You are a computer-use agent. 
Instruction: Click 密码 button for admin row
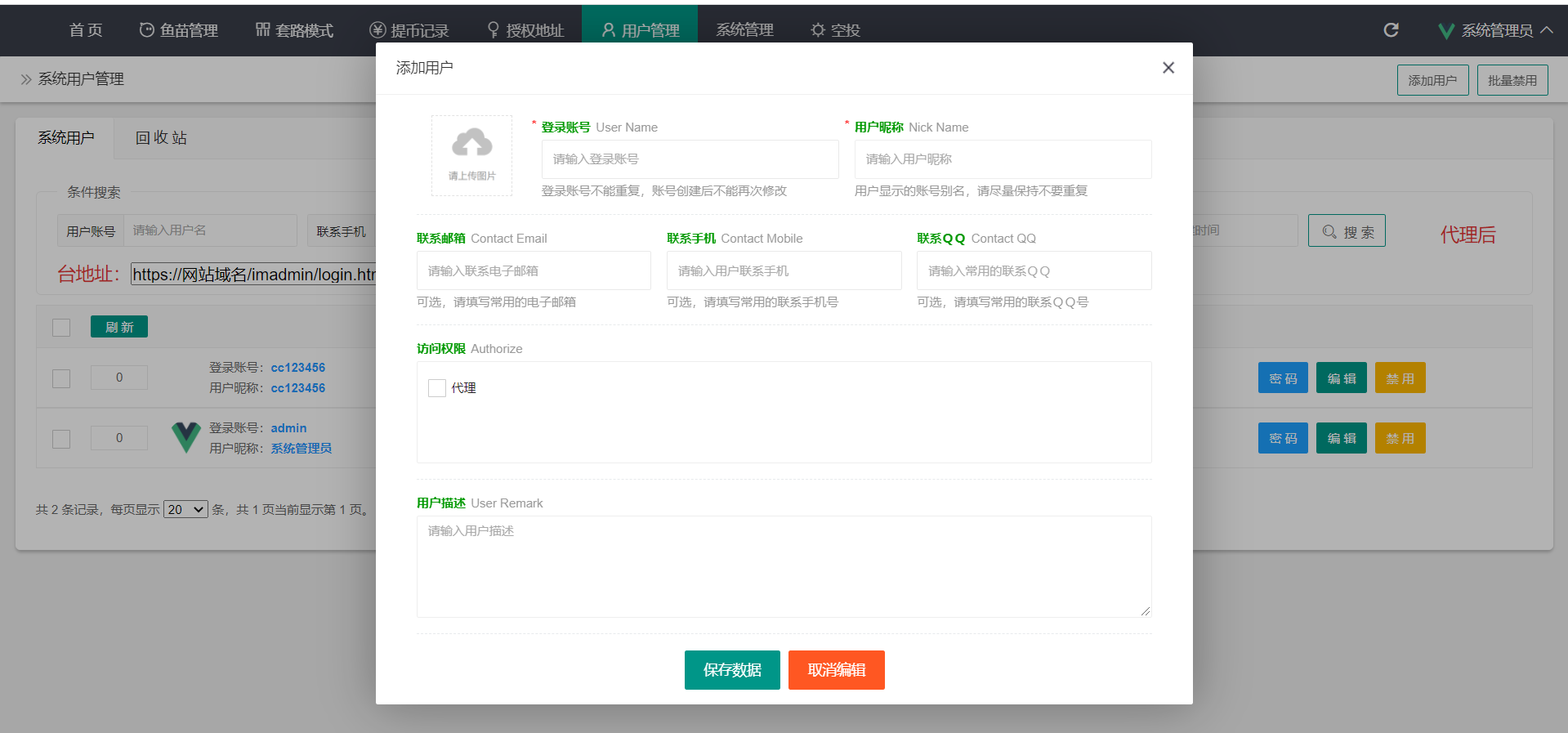pos(1283,438)
